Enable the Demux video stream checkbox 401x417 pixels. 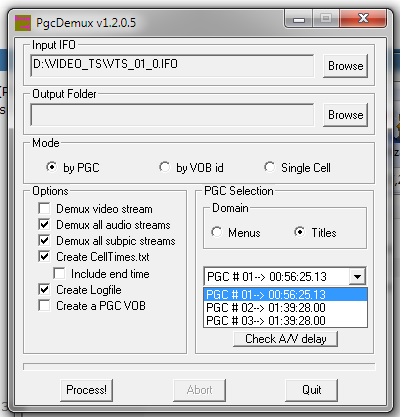(44, 209)
